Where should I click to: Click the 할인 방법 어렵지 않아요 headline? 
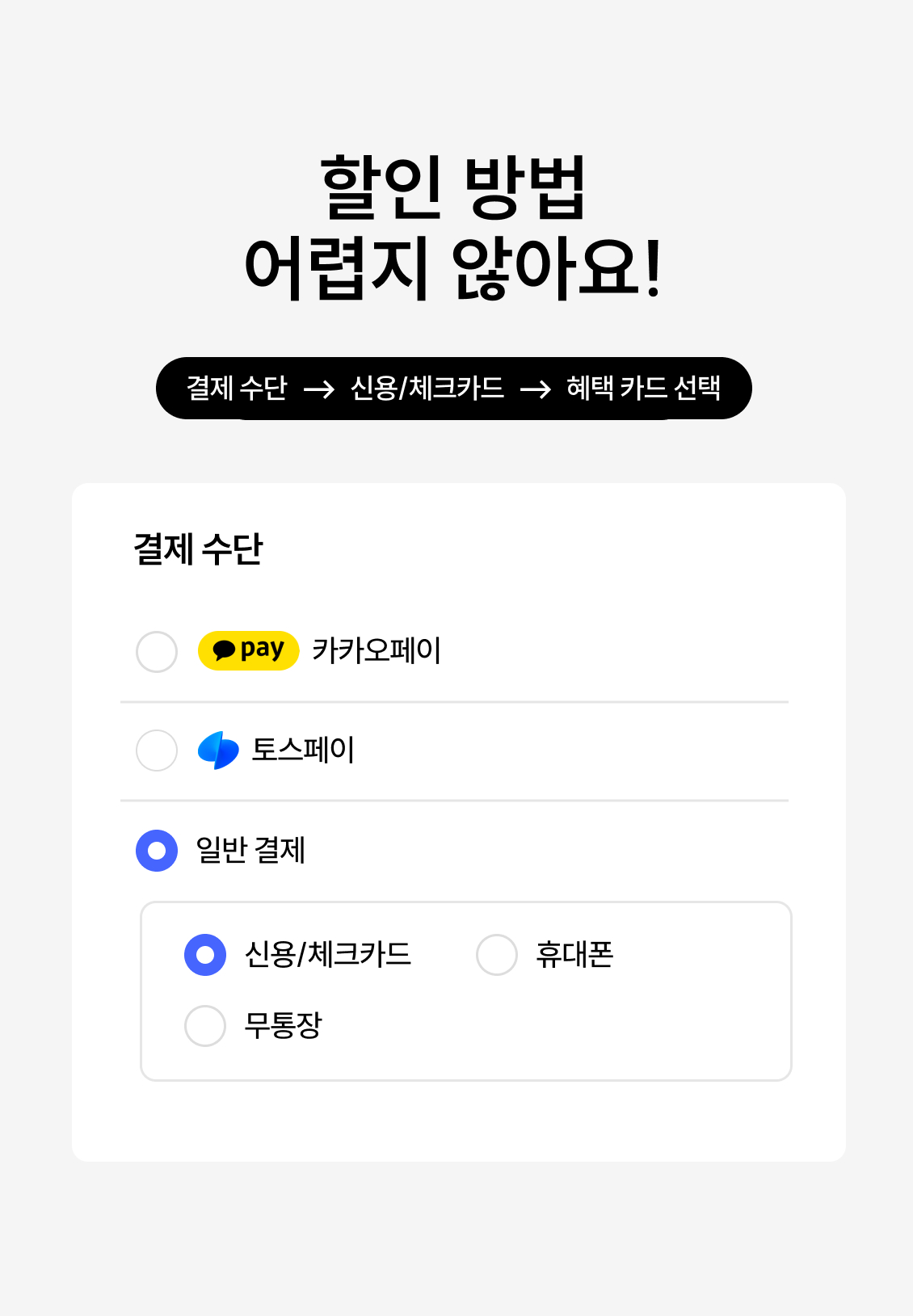pos(454,228)
